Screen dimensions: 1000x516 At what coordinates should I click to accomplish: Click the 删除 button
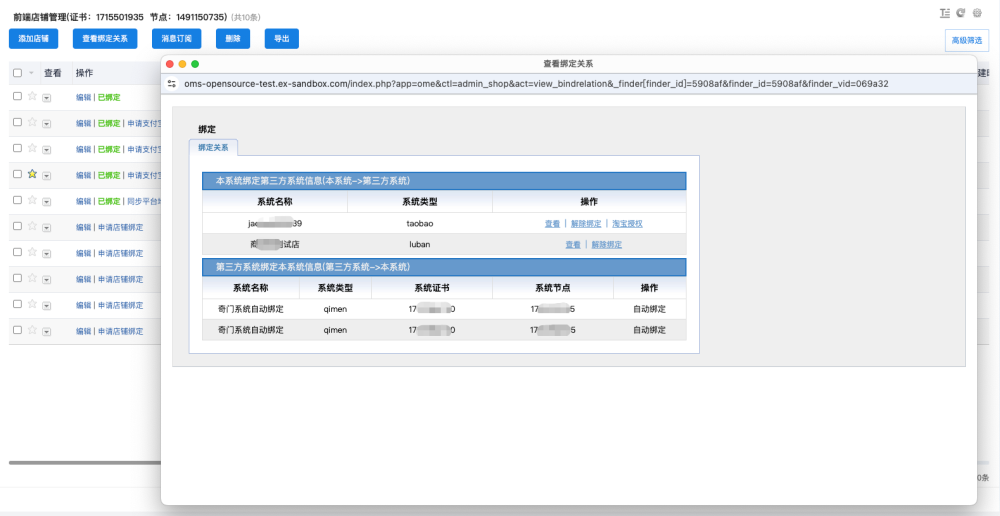pos(233,39)
